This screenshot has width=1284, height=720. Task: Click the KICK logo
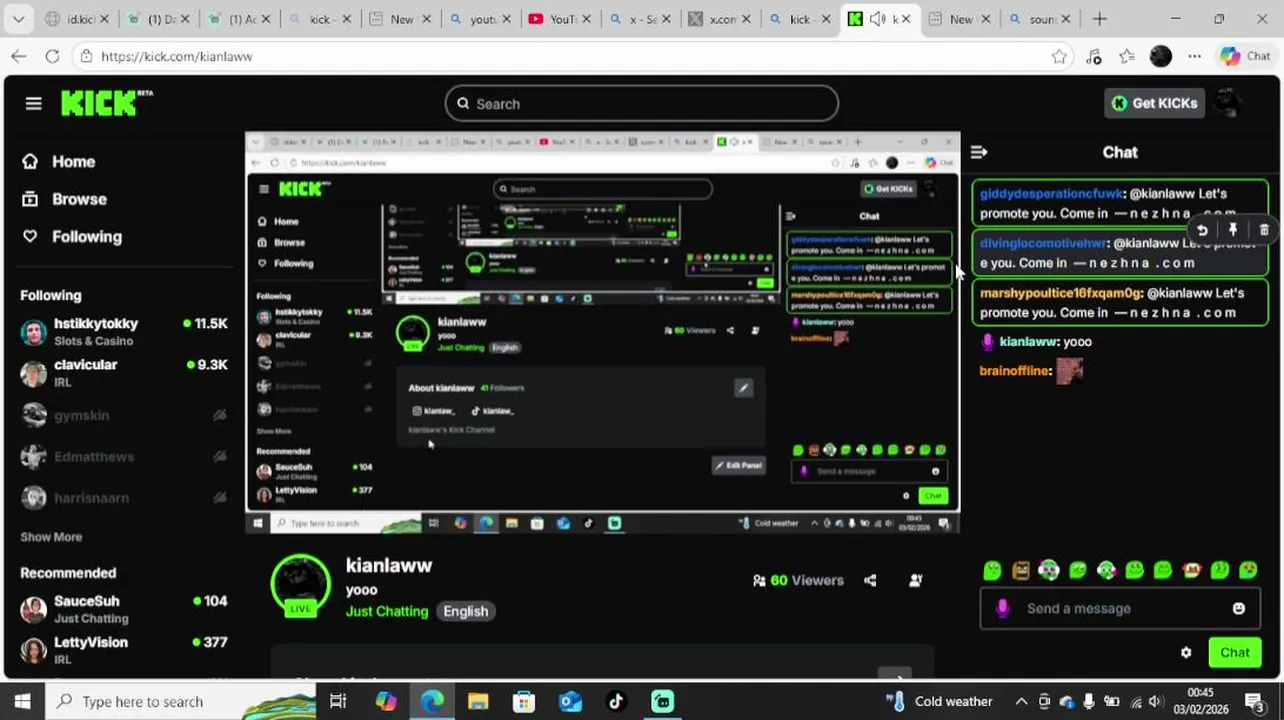[x=106, y=103]
